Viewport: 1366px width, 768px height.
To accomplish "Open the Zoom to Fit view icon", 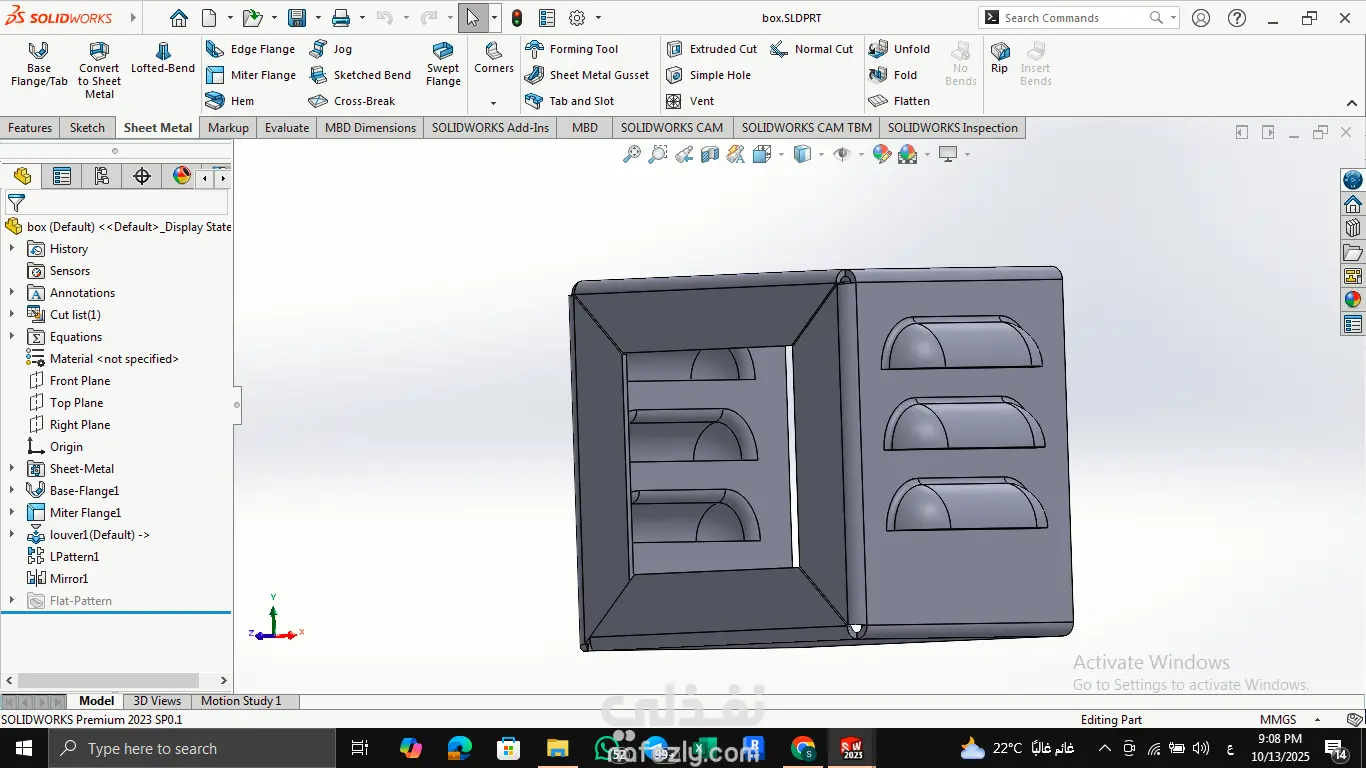I will (x=631, y=154).
